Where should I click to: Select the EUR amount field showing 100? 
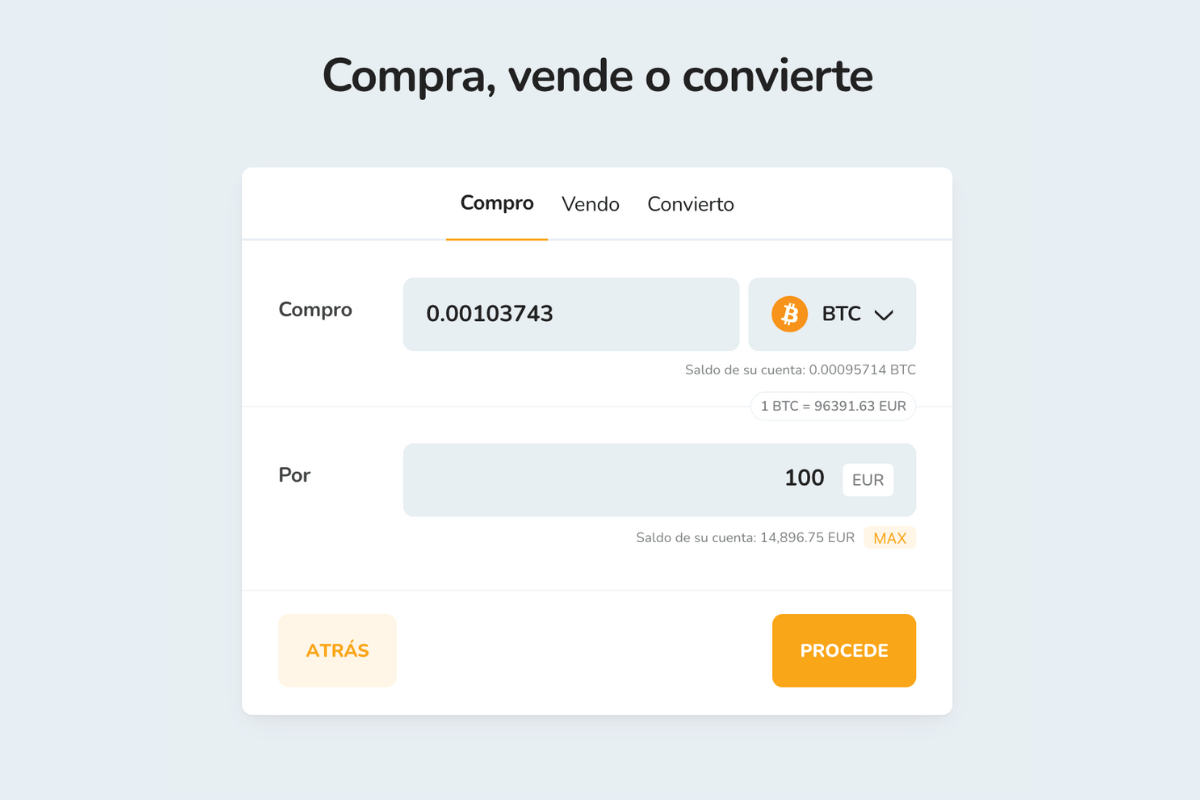pyautogui.click(x=660, y=479)
